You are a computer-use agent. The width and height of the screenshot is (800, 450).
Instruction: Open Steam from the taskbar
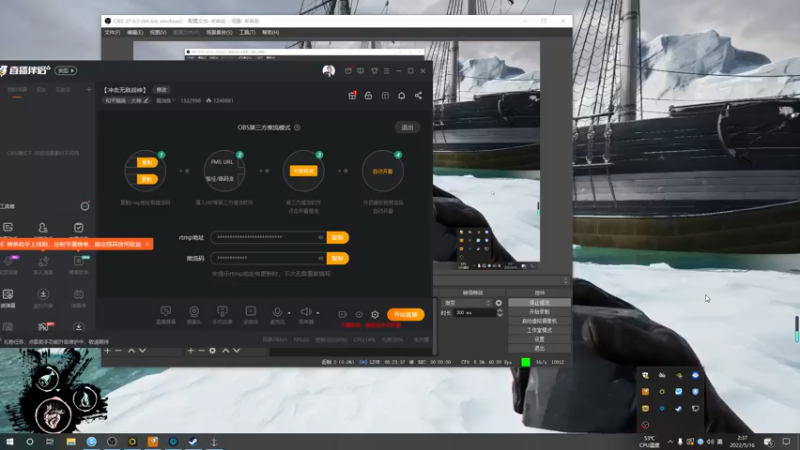pyautogui.click(x=193, y=442)
